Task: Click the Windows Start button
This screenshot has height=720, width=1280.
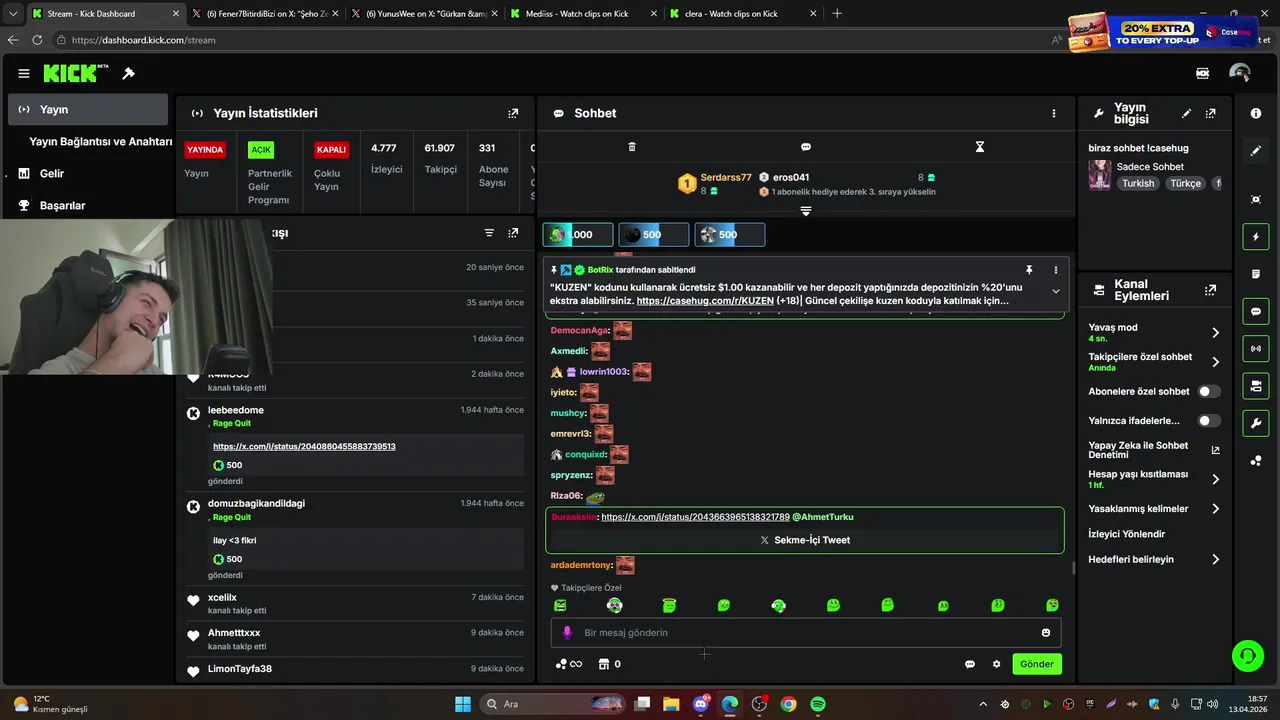Action: pyautogui.click(x=463, y=704)
